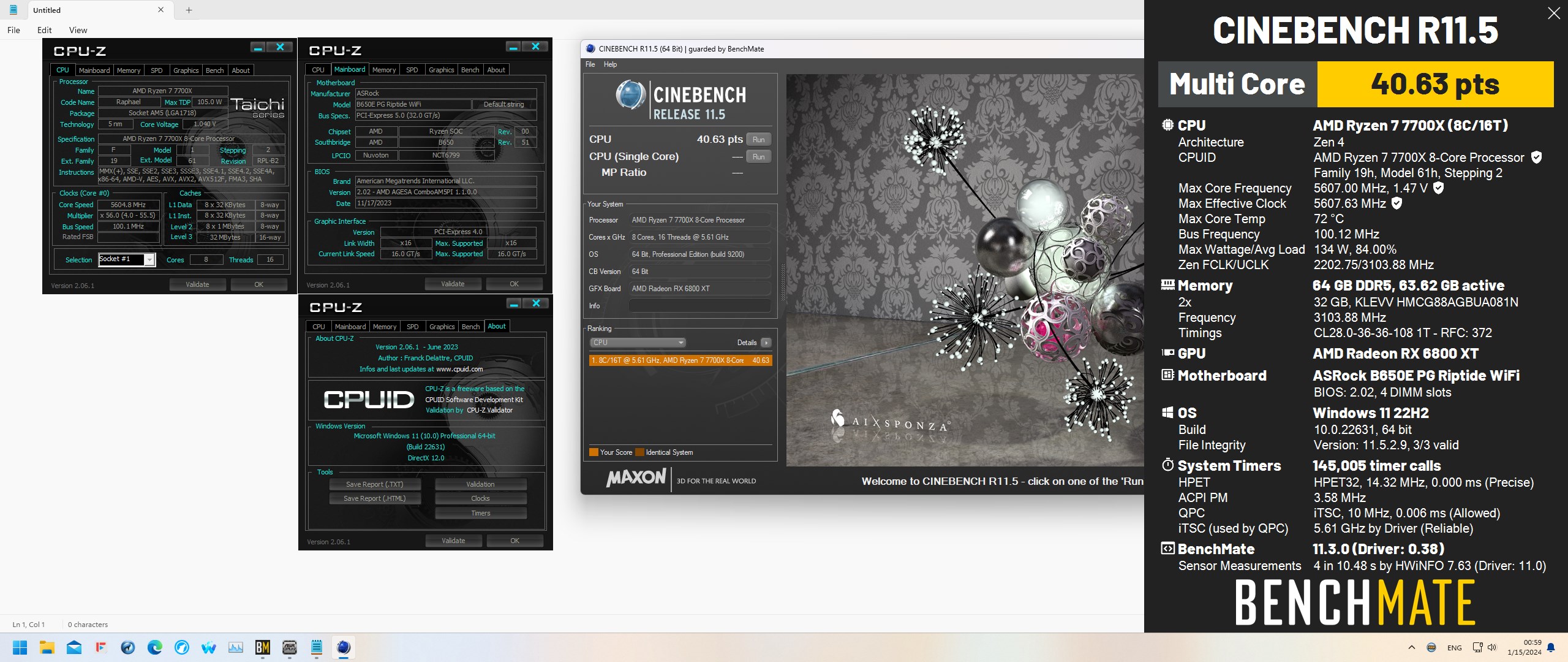Viewport: 1568px width, 662px height.
Task: Open the red F media taskbar icon
Action: (101, 647)
